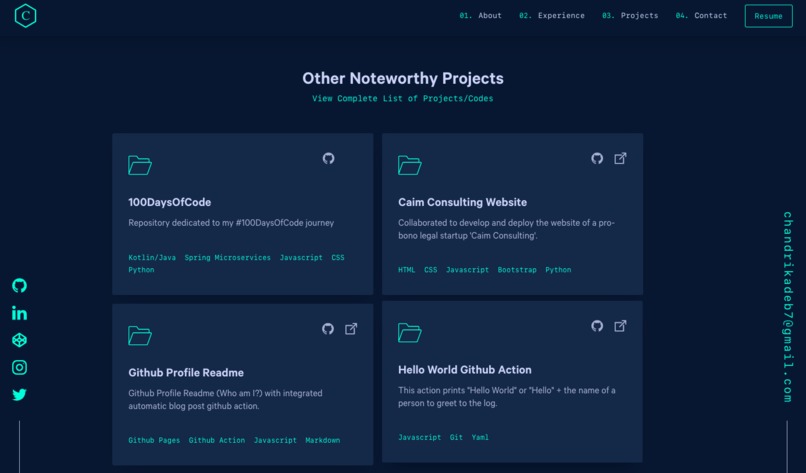Go to the Projects section
This screenshot has width=806, height=473.
click(x=630, y=15)
